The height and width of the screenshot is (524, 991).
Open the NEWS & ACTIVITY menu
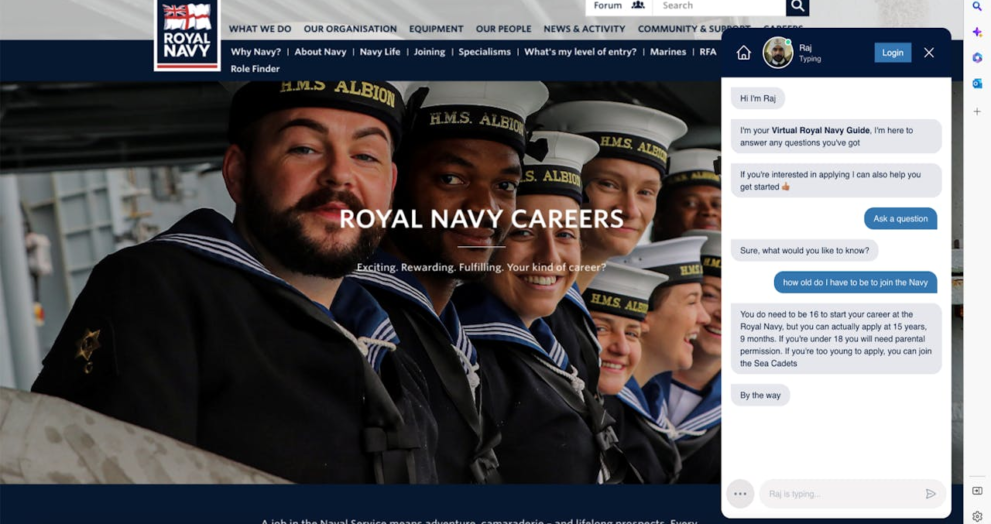584,29
